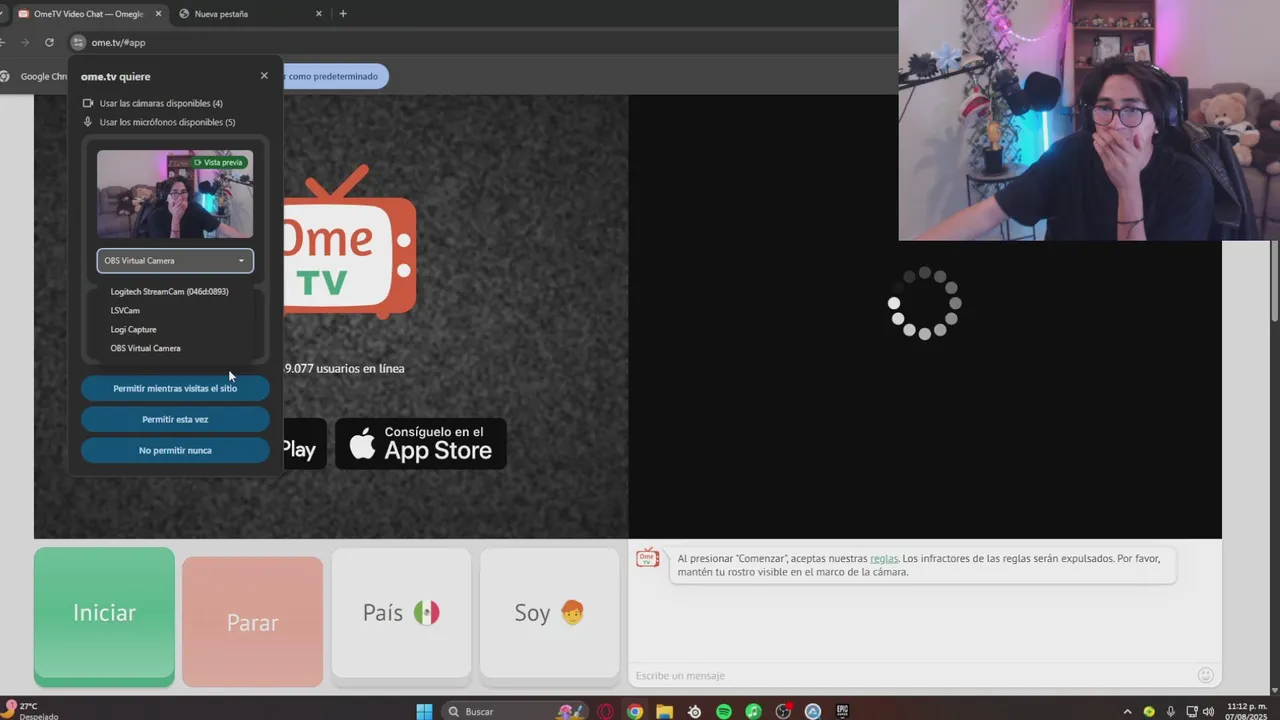1280x720 pixels.
Task: Switch to the Nueva pestaña tab
Action: pyautogui.click(x=250, y=14)
